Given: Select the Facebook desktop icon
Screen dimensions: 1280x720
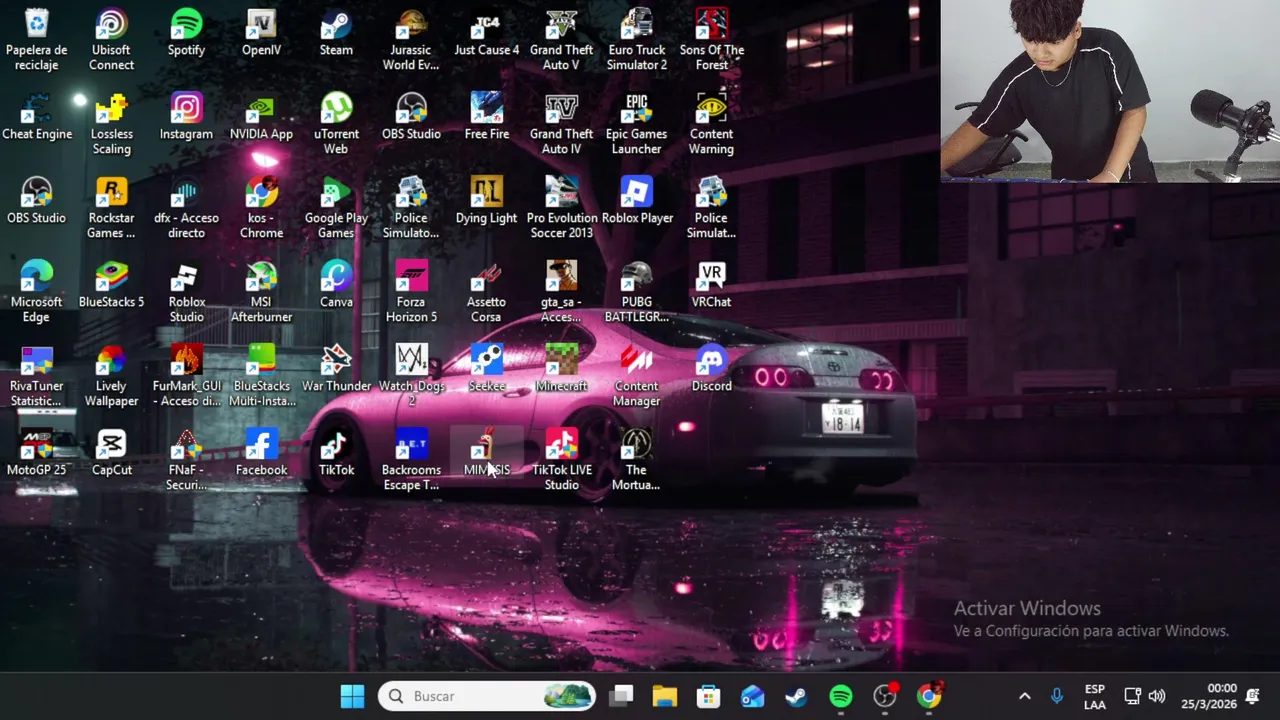Looking at the screenshot, I should tap(261, 453).
